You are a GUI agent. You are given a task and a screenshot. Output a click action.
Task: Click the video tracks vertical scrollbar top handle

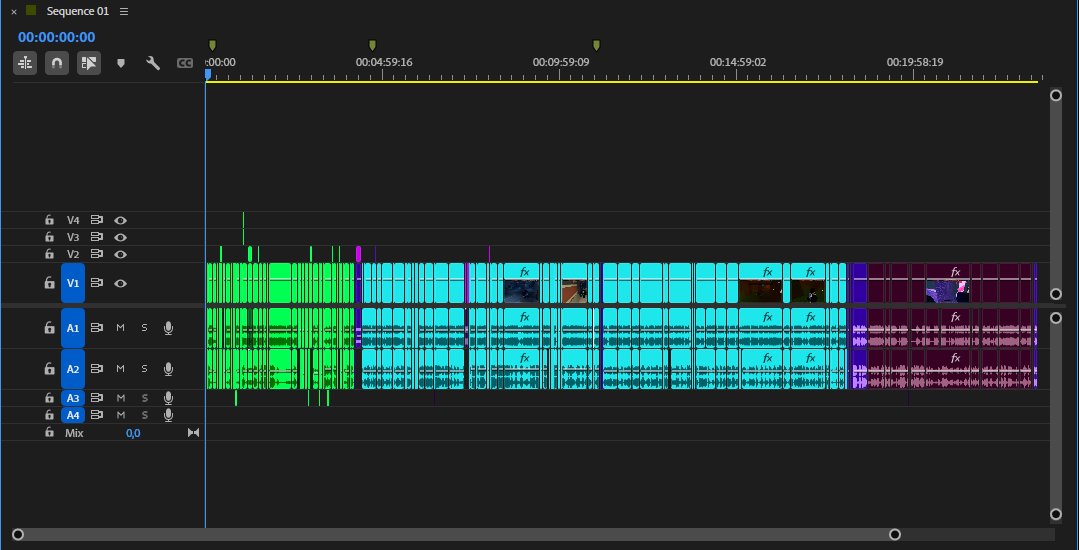[1056, 95]
